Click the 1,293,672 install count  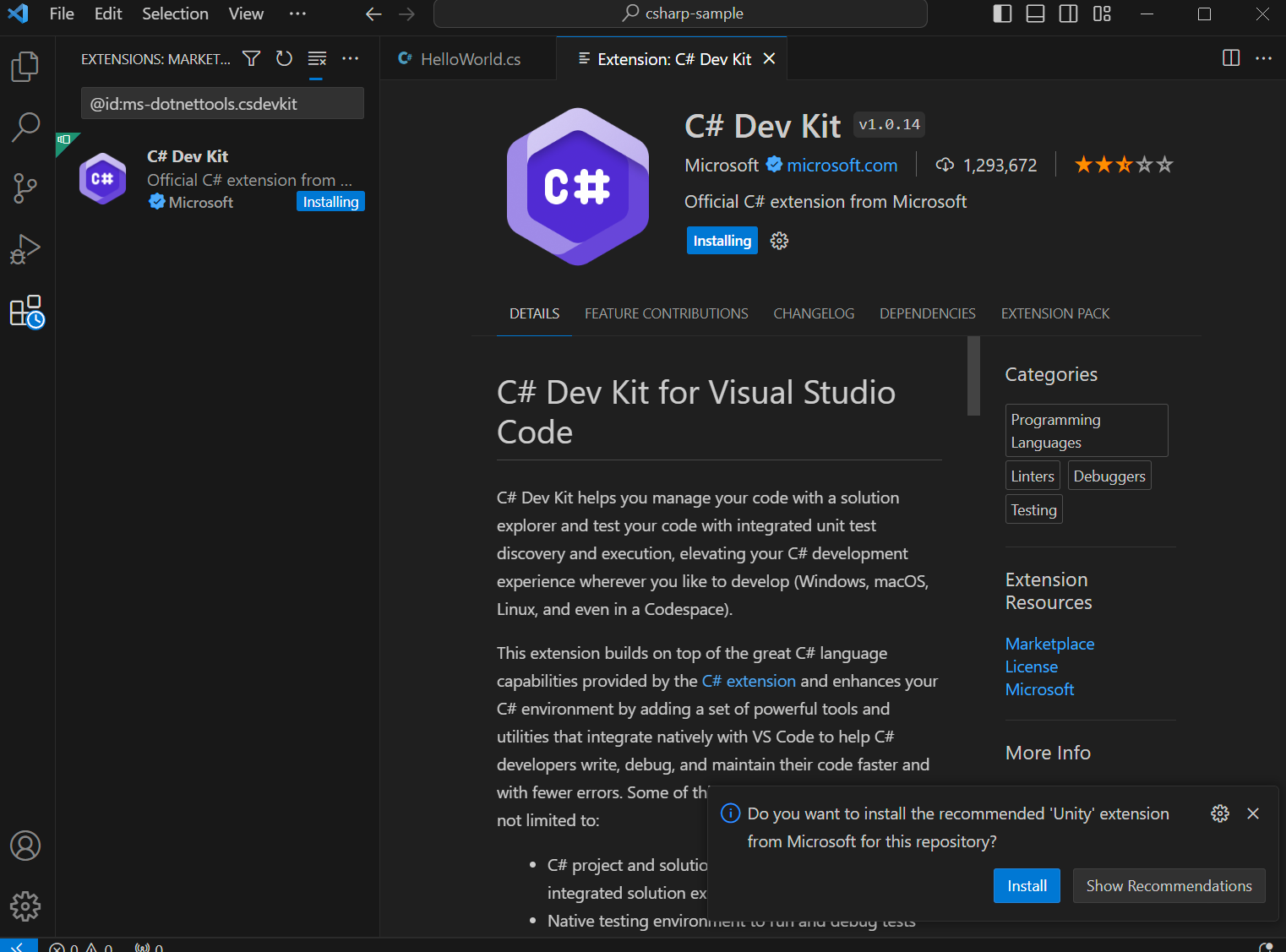point(986,166)
